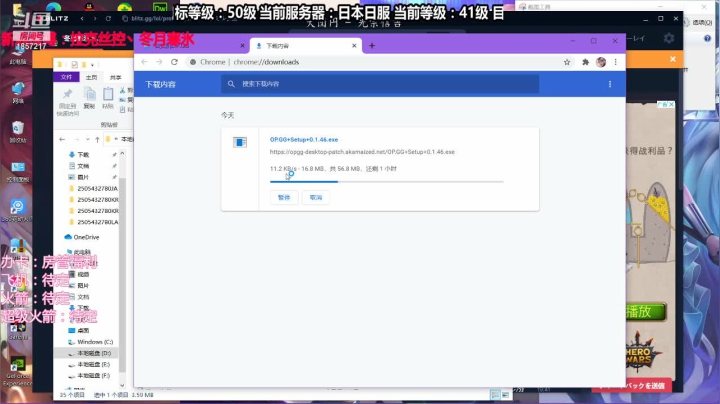Click the opgg-desktop-patch source URL
Viewport: 720px width, 404px height.
pyautogui.click(x=362, y=152)
